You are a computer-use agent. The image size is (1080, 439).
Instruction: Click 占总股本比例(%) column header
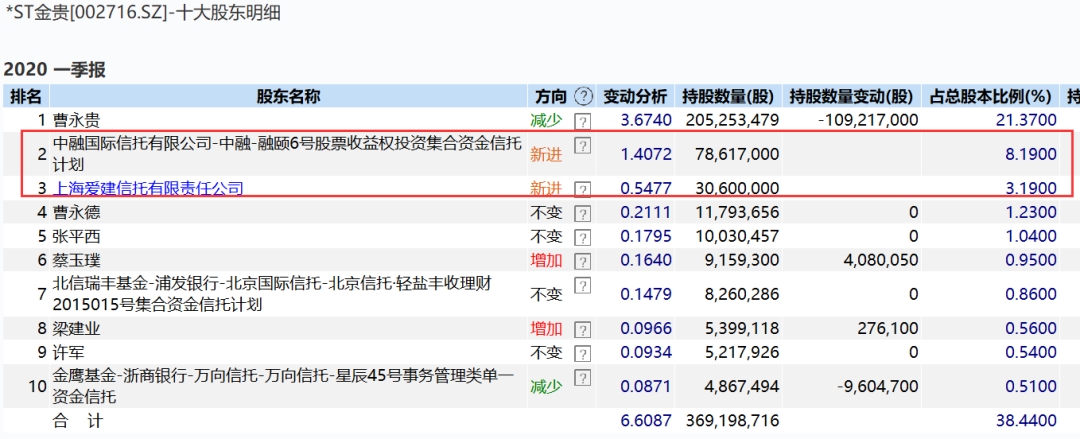click(x=990, y=97)
